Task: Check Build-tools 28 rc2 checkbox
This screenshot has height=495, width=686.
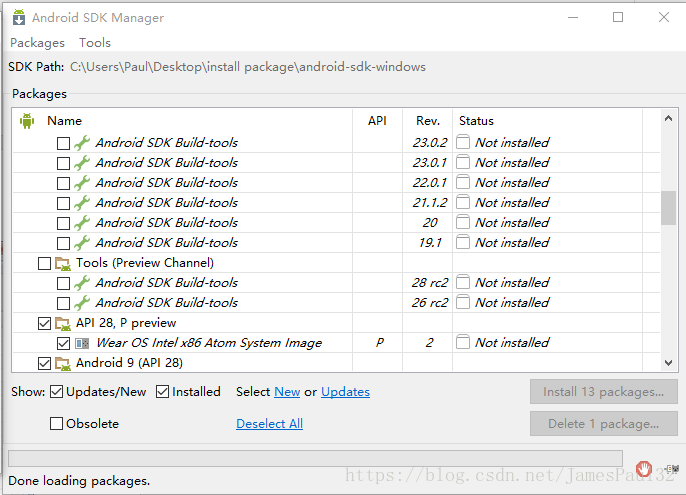Action: (x=63, y=283)
